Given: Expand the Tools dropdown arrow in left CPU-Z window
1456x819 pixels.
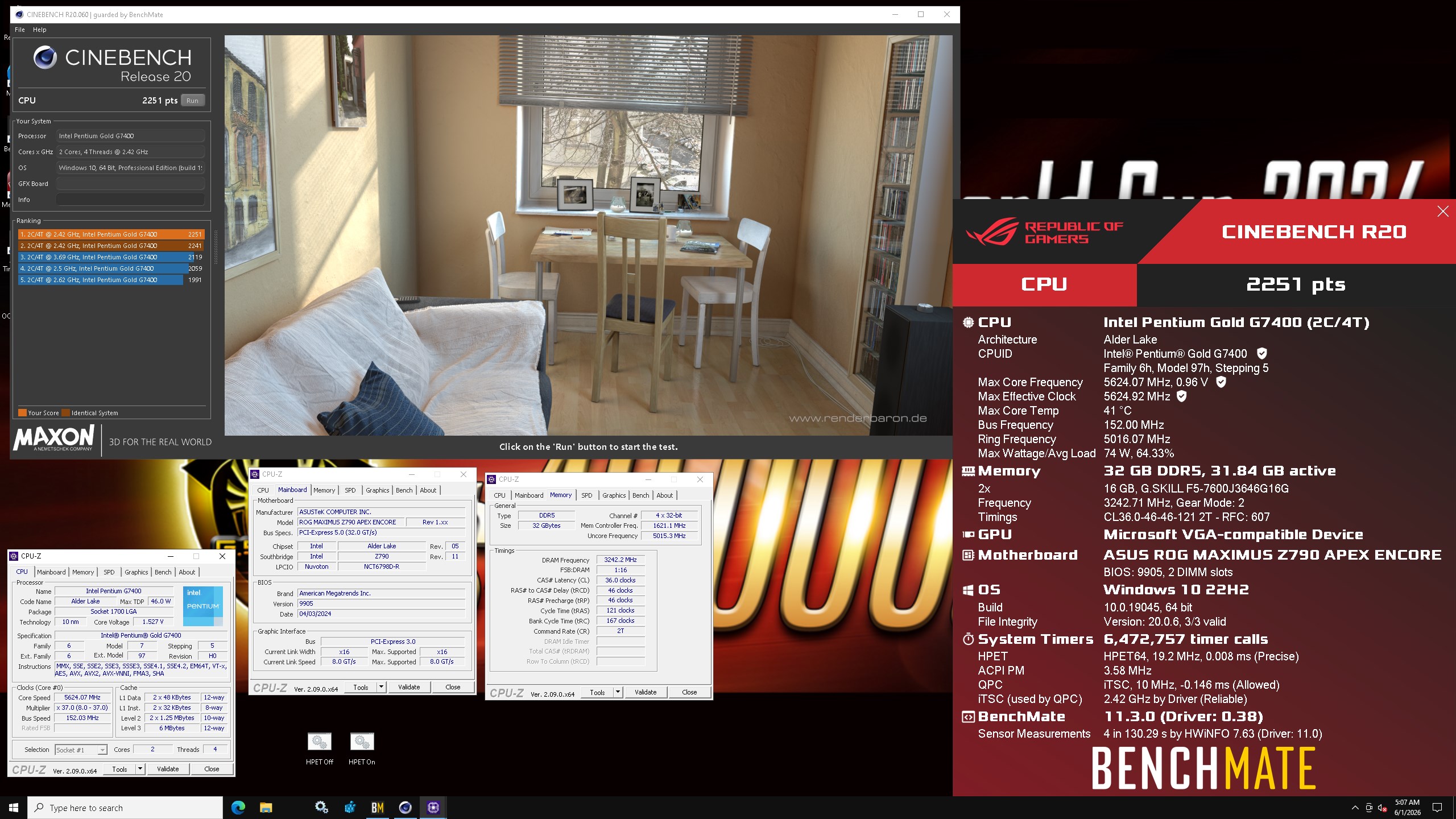Looking at the screenshot, I should point(140,769).
